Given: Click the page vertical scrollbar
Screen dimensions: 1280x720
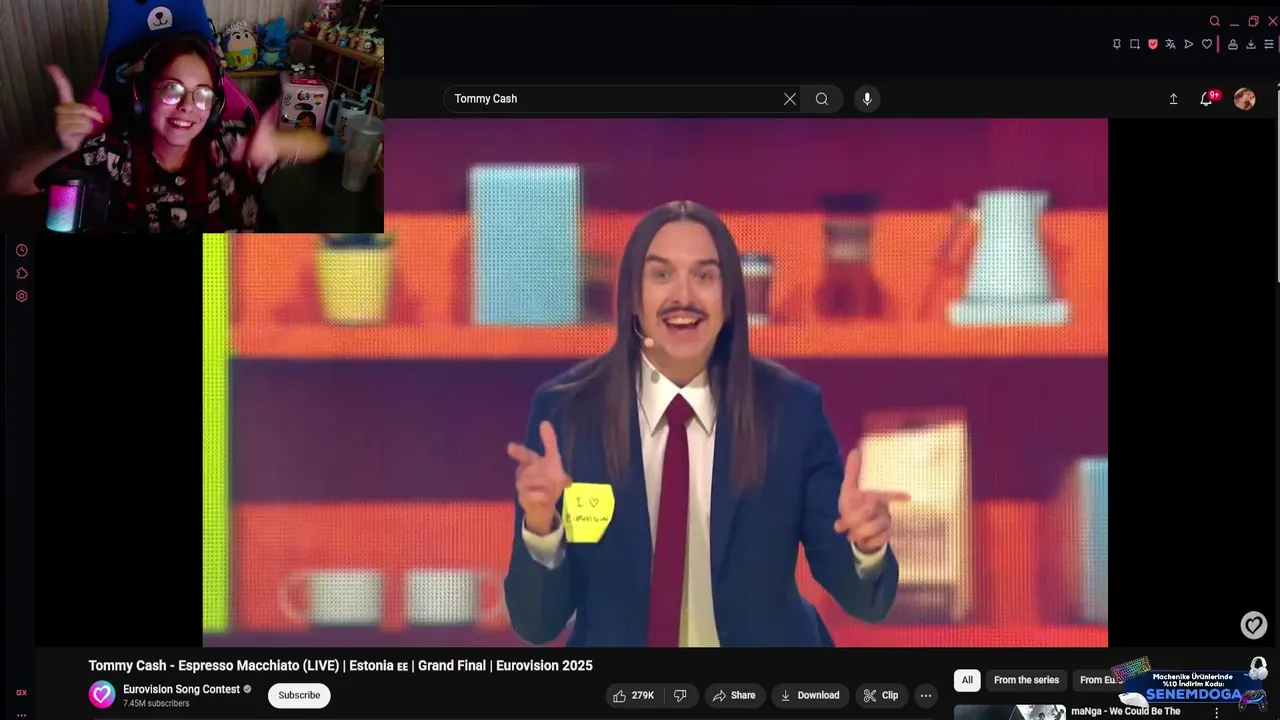Looking at the screenshot, I should pyautogui.click(x=1277, y=185).
